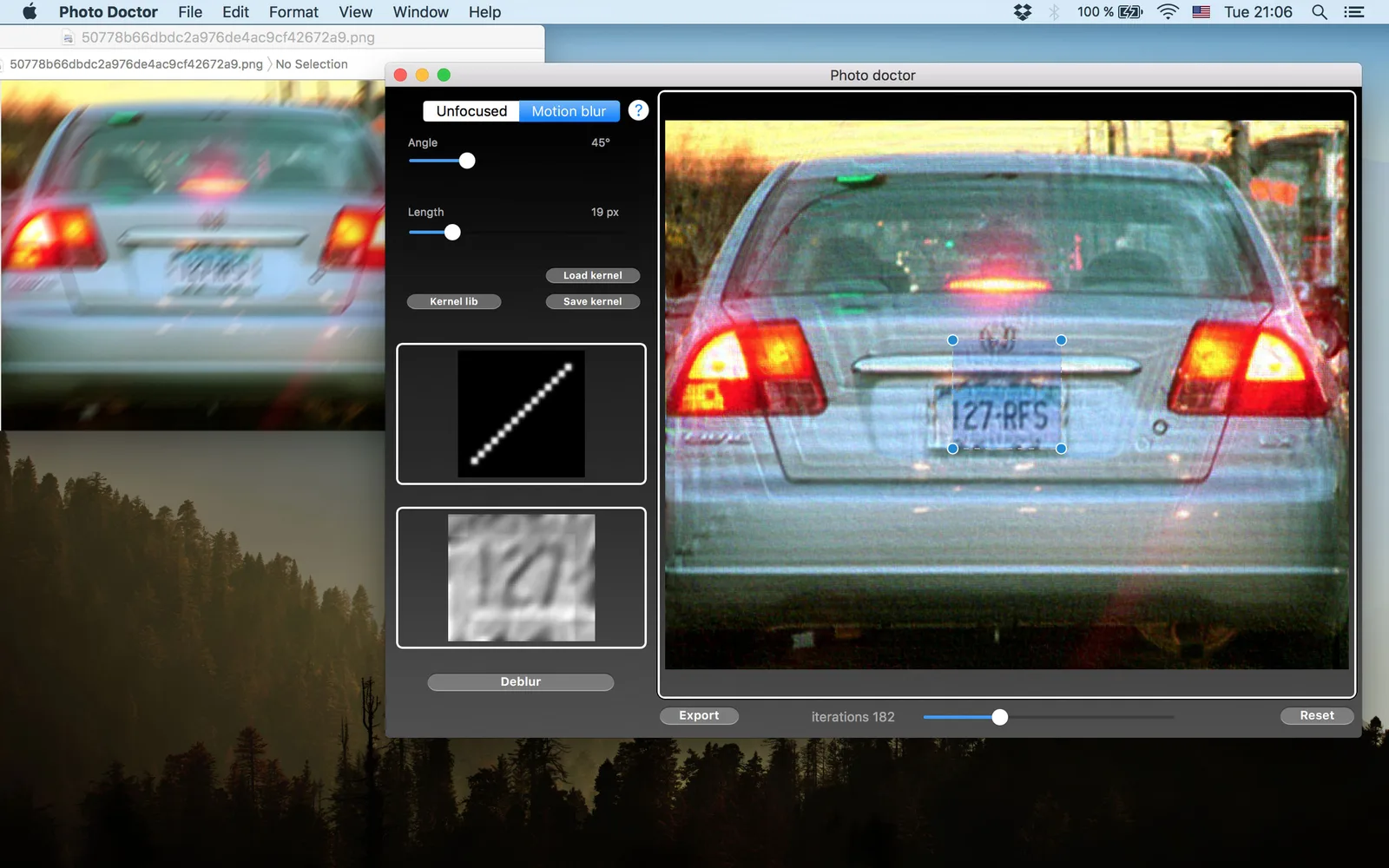The height and width of the screenshot is (868, 1389).
Task: Click the blurry car image in the background window
Action: click(x=193, y=256)
